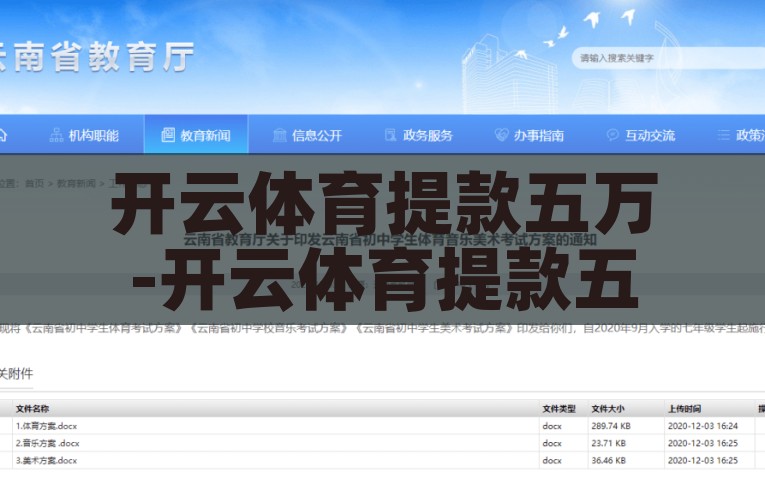The width and height of the screenshot is (765, 478).
Task: Click the 政务服务 document icon
Action: tap(390, 135)
